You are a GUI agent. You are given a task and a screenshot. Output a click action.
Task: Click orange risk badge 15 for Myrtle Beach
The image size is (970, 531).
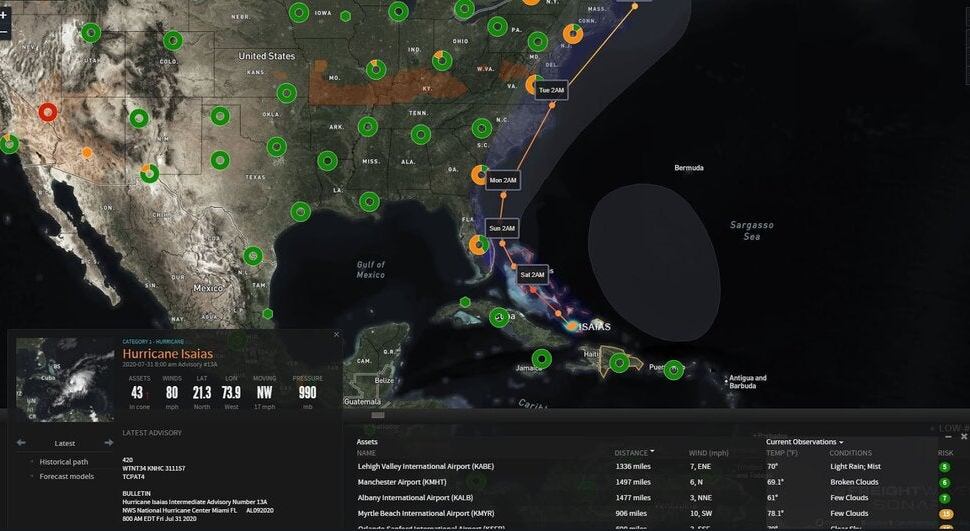pos(945,514)
